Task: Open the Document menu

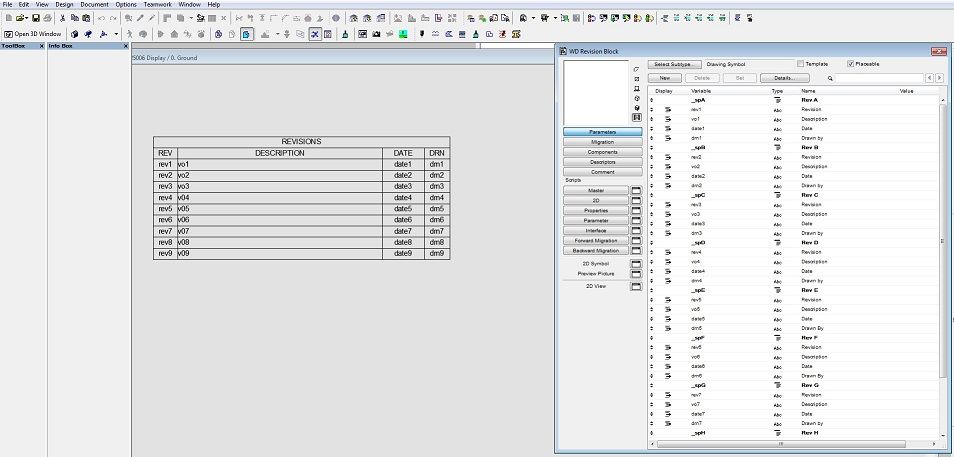Action: [95, 4]
